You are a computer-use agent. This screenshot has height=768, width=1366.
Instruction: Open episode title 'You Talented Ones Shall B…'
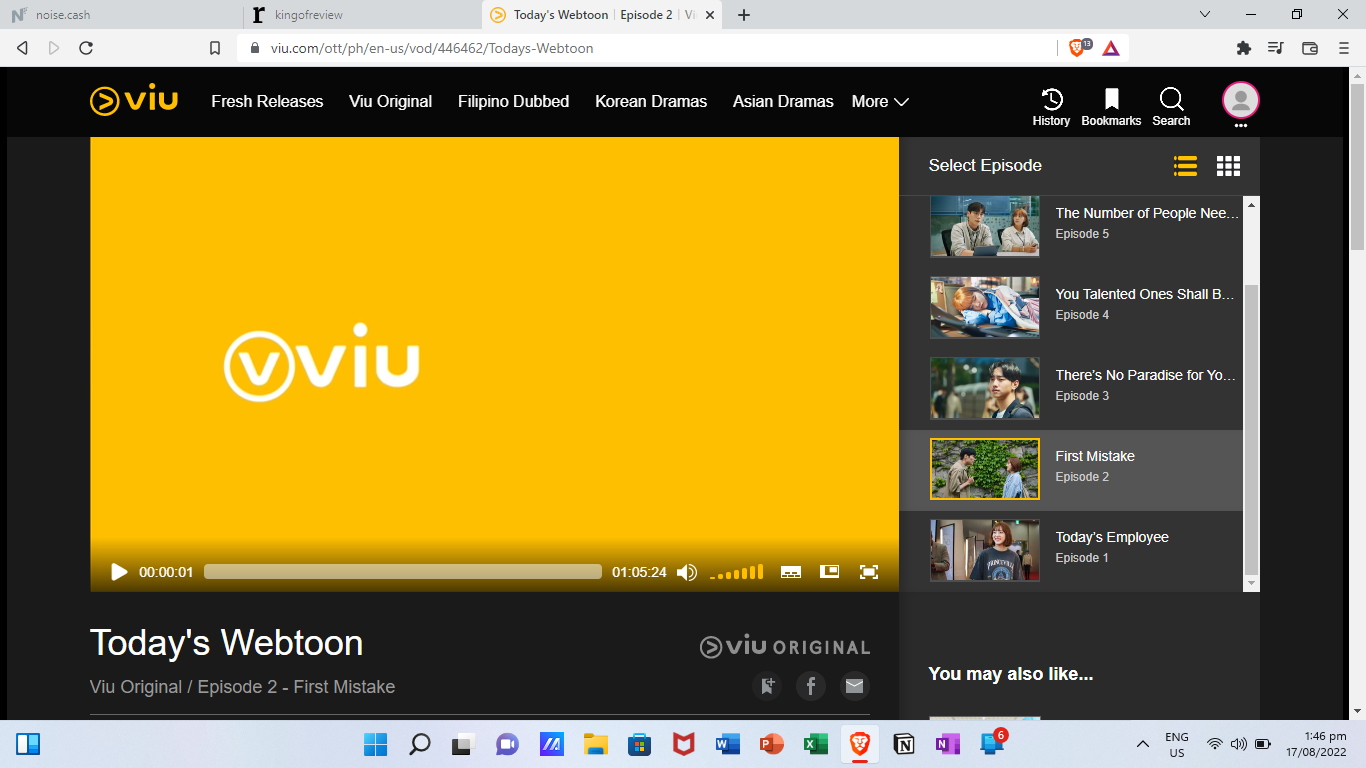click(1146, 294)
